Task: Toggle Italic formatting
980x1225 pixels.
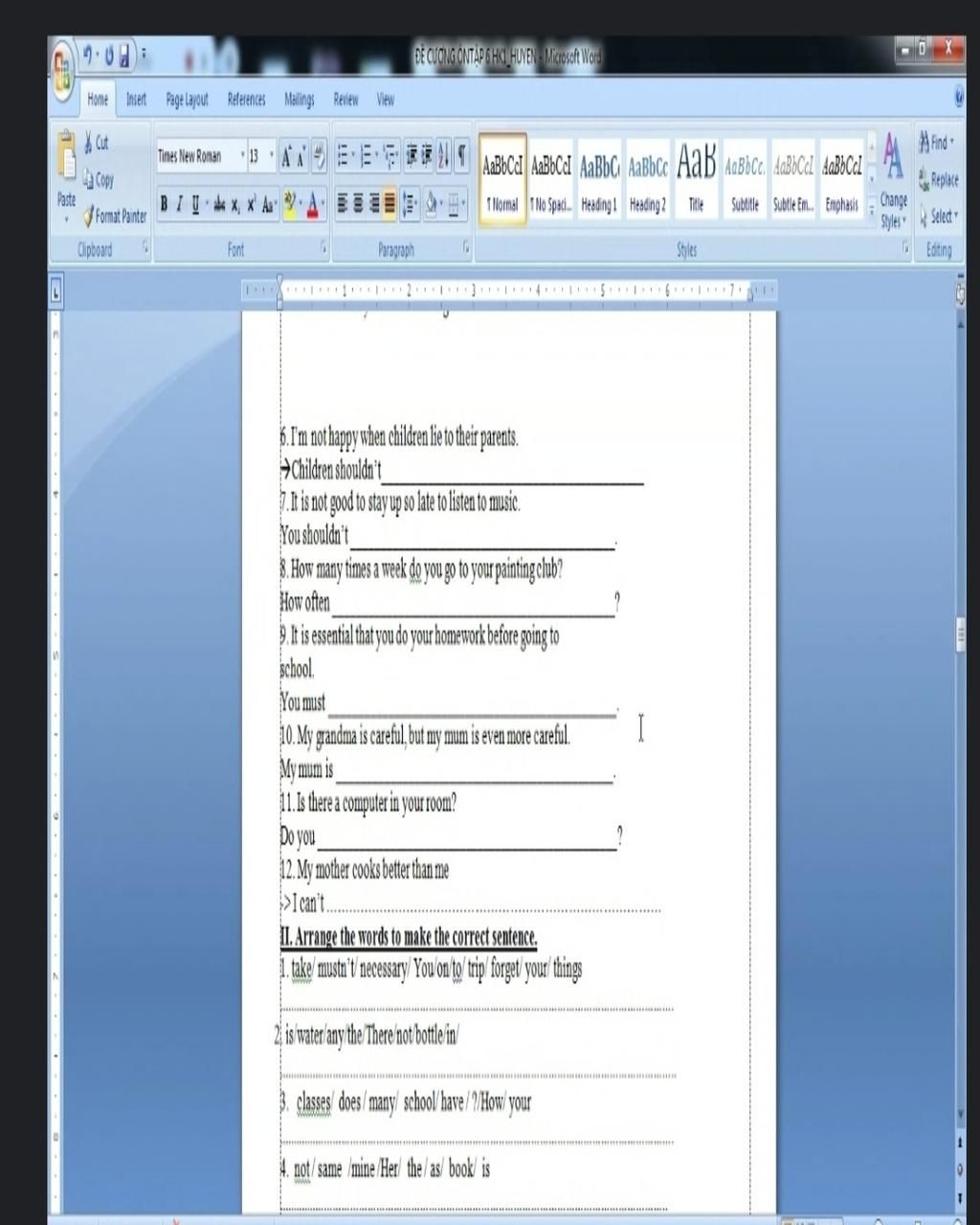Action: pos(179,203)
